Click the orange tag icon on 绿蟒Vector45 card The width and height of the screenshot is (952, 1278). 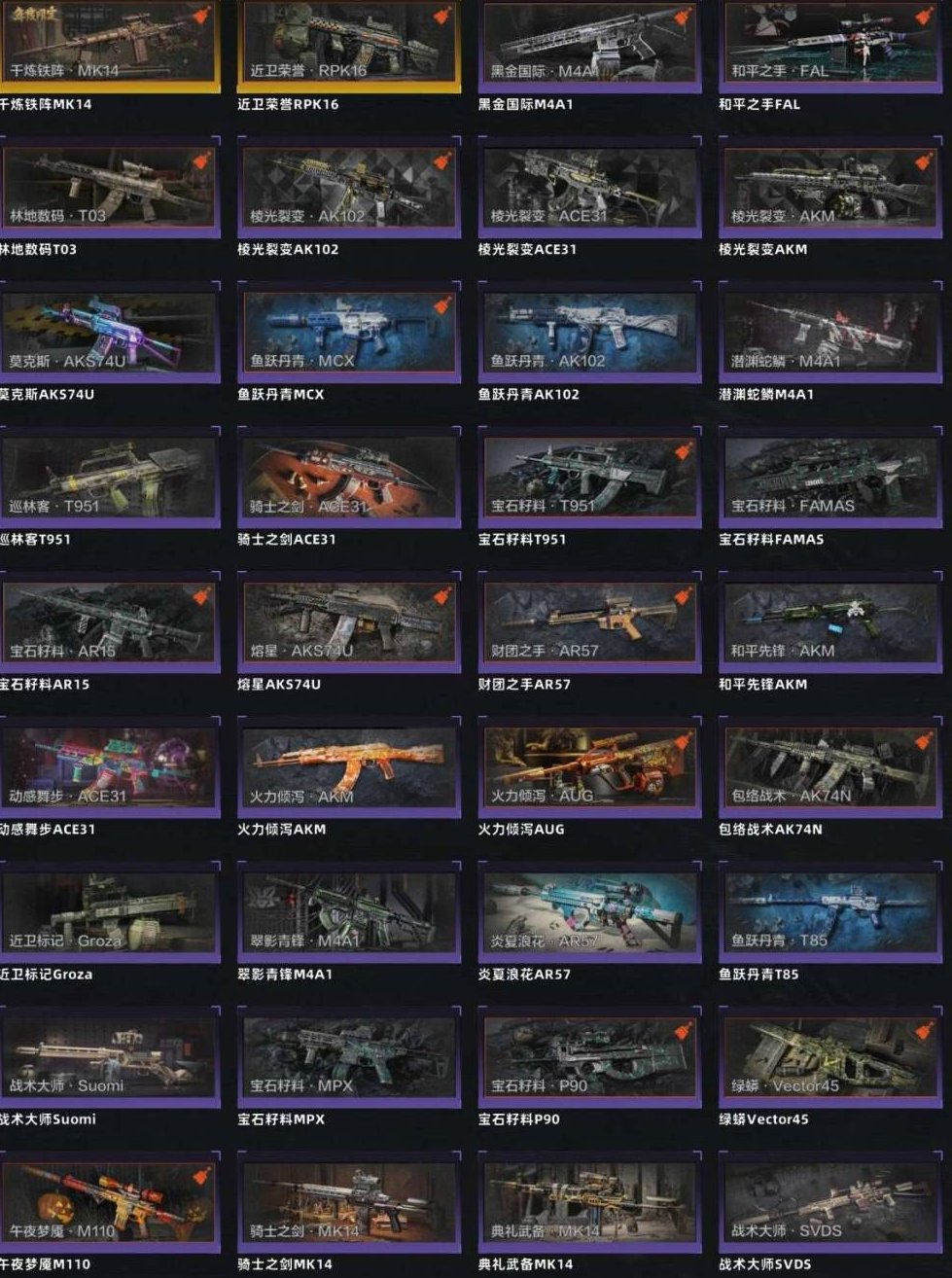pos(923,1031)
